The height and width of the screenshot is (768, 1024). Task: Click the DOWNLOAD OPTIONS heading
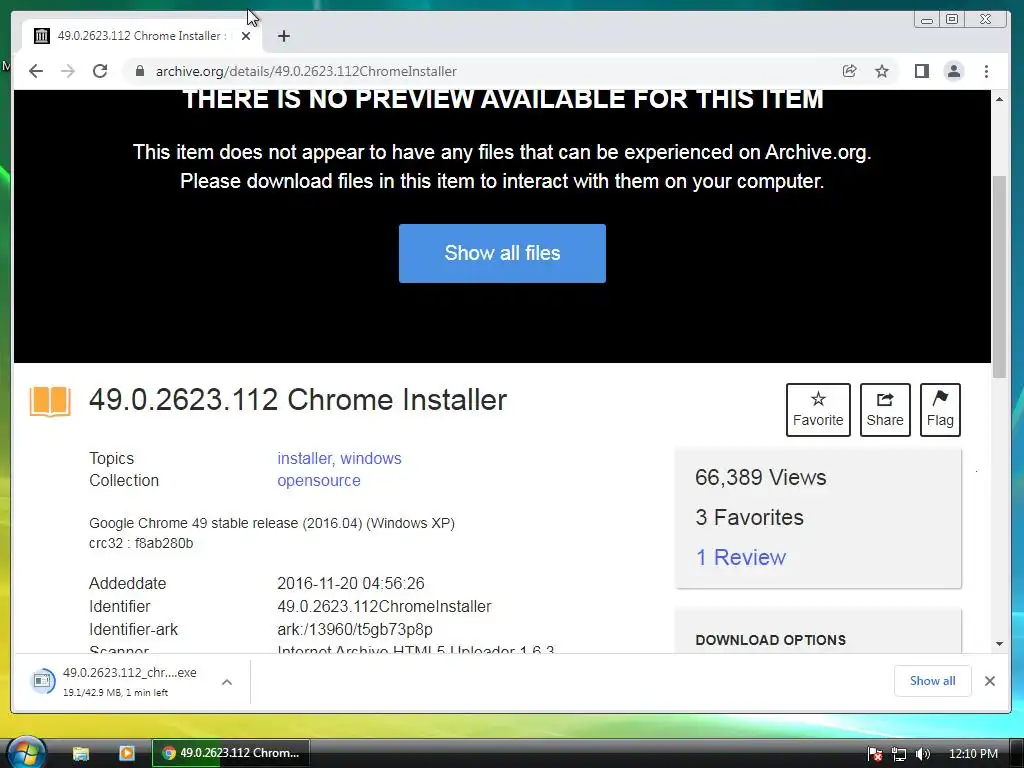771,640
